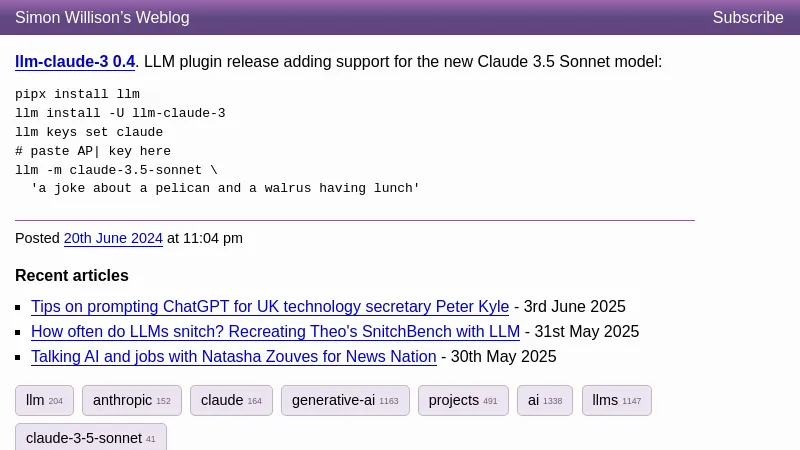Browse the generative-ai tag
Image resolution: width=800 pixels, height=450 pixels.
tap(344, 400)
